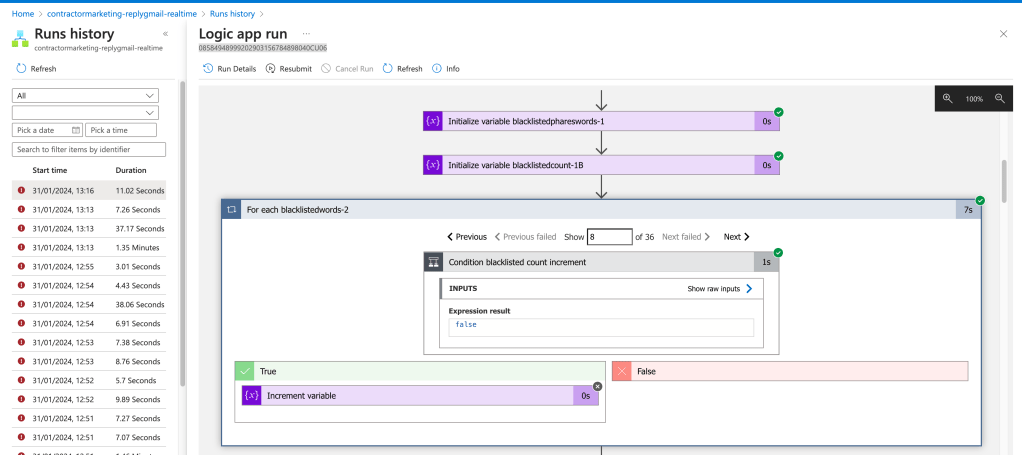Go to Previous iteration
The width and height of the screenshot is (1022, 455).
point(467,237)
